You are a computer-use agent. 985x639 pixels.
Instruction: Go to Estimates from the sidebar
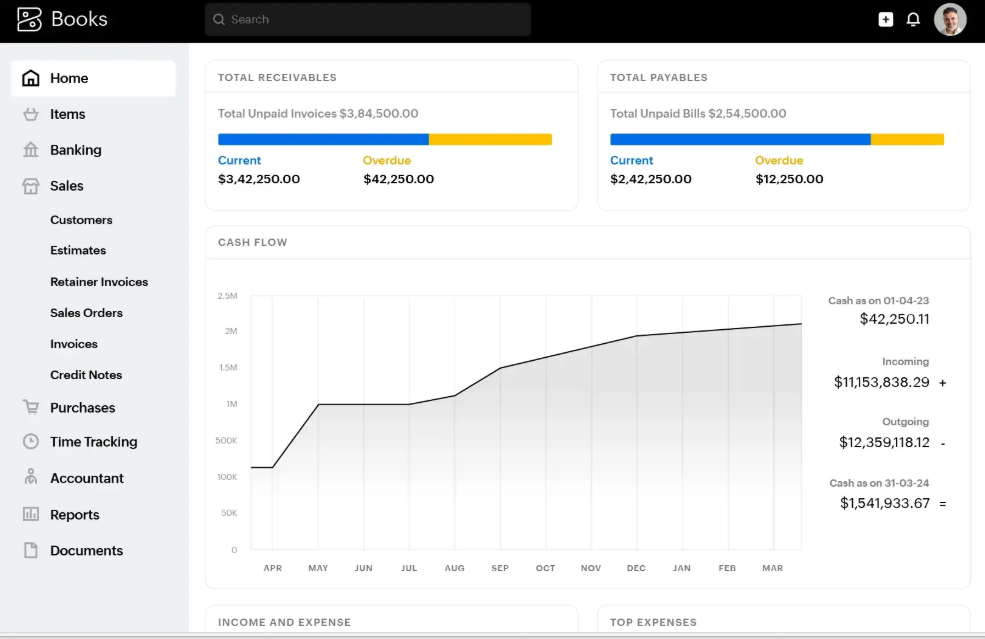[x=76, y=250]
